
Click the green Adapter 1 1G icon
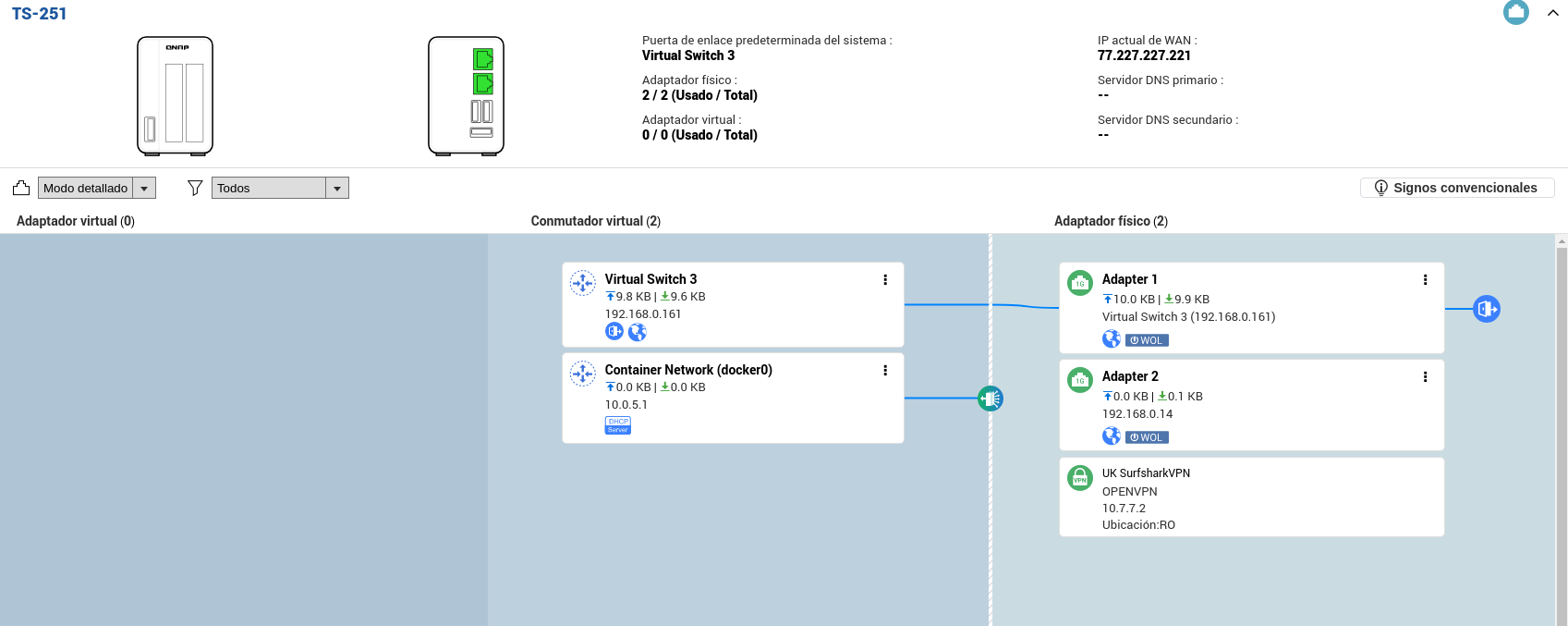pyautogui.click(x=1080, y=283)
